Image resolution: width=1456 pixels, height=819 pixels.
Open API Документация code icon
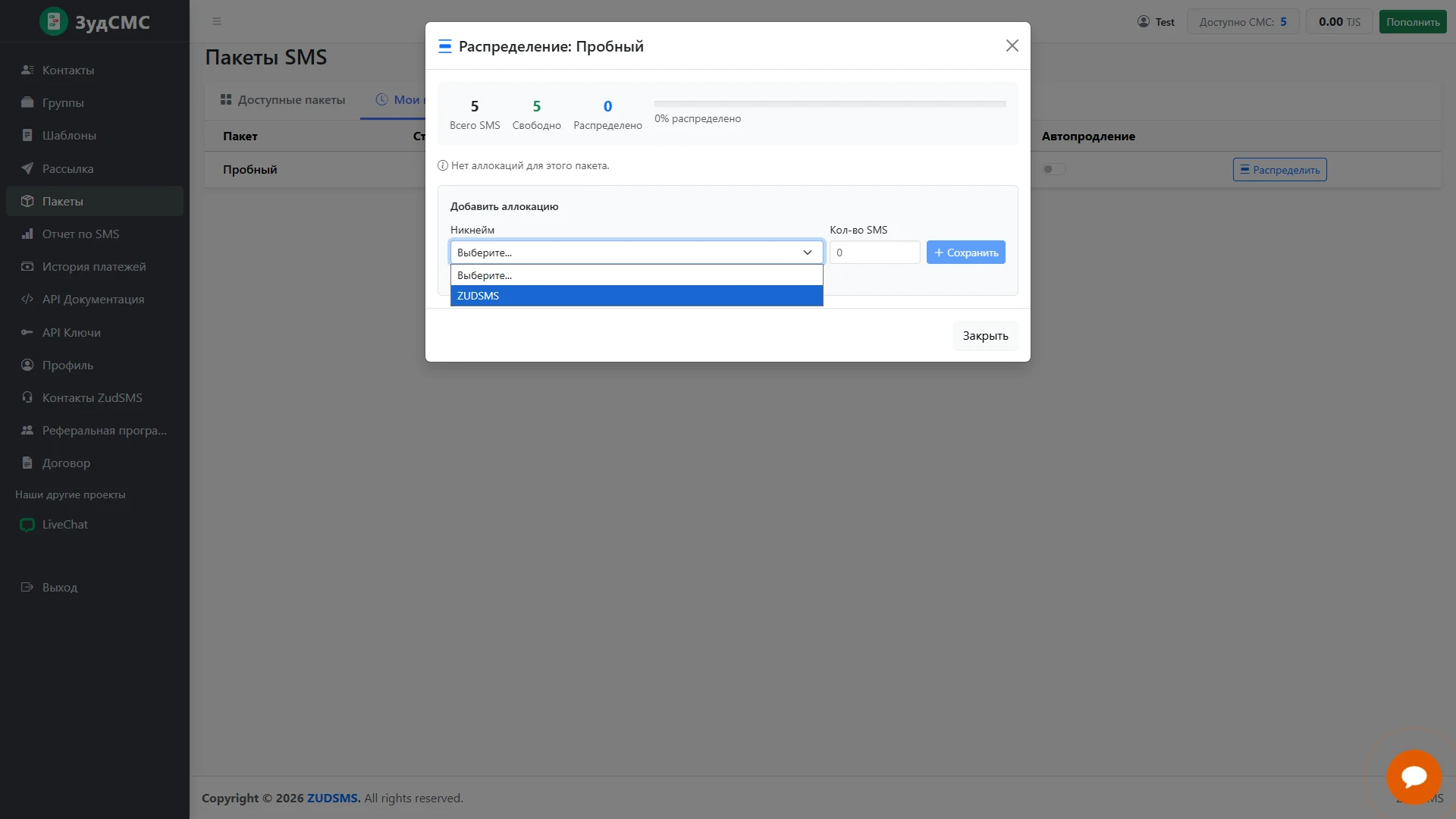[27, 299]
